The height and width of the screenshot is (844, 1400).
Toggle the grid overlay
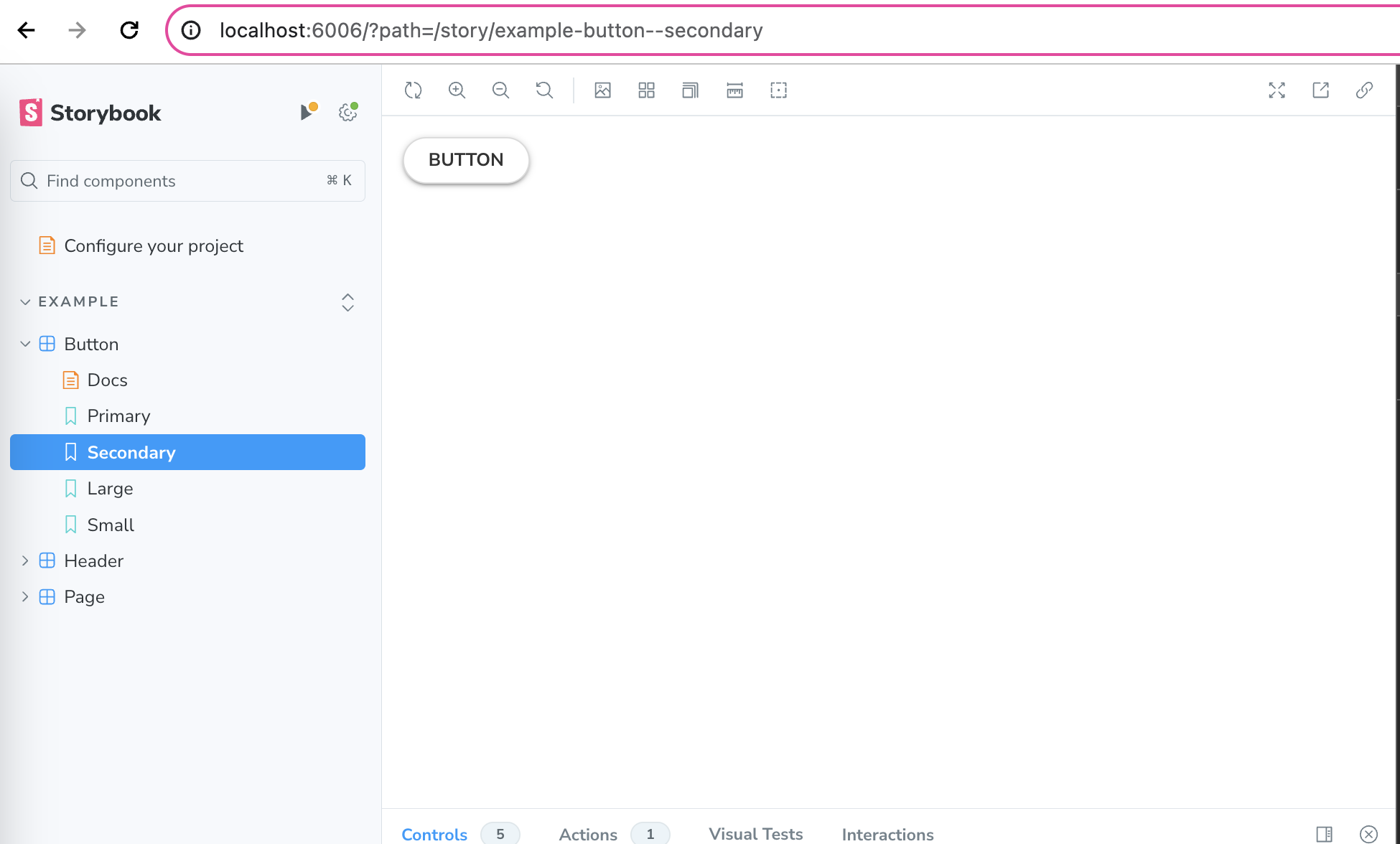coord(646,90)
